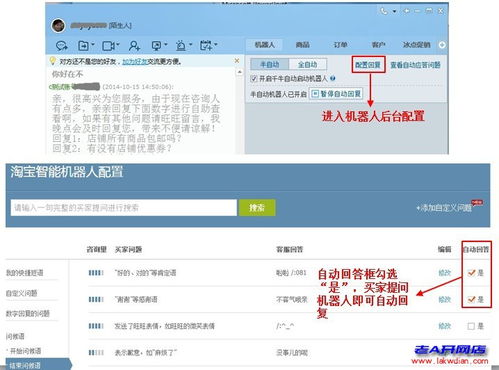Open dropdown arrow next to phone icon

tap(394, 11)
